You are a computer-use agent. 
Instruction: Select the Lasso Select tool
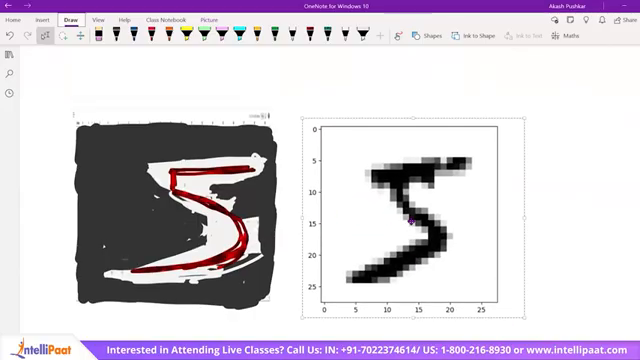[x=63, y=36]
